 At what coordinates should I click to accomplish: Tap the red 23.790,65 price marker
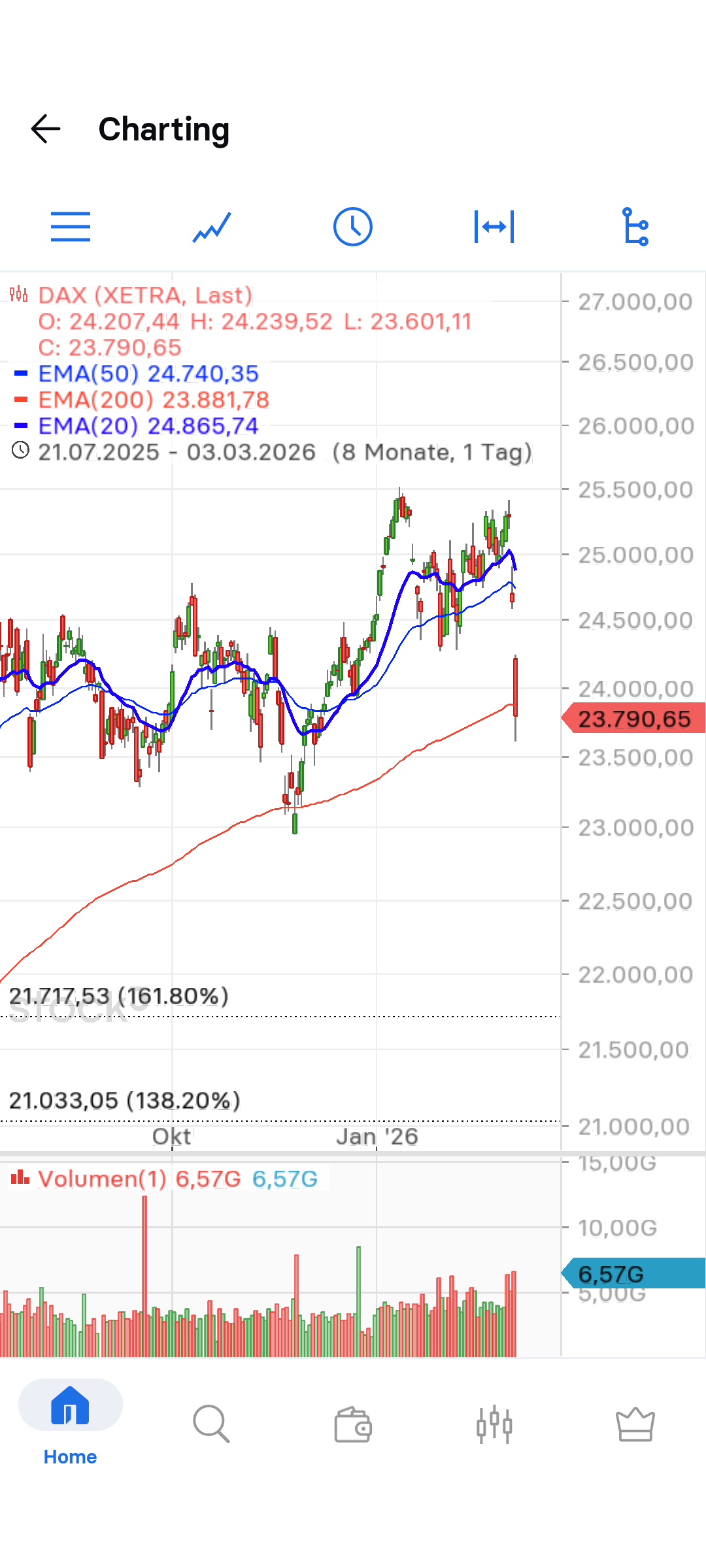pos(633,719)
